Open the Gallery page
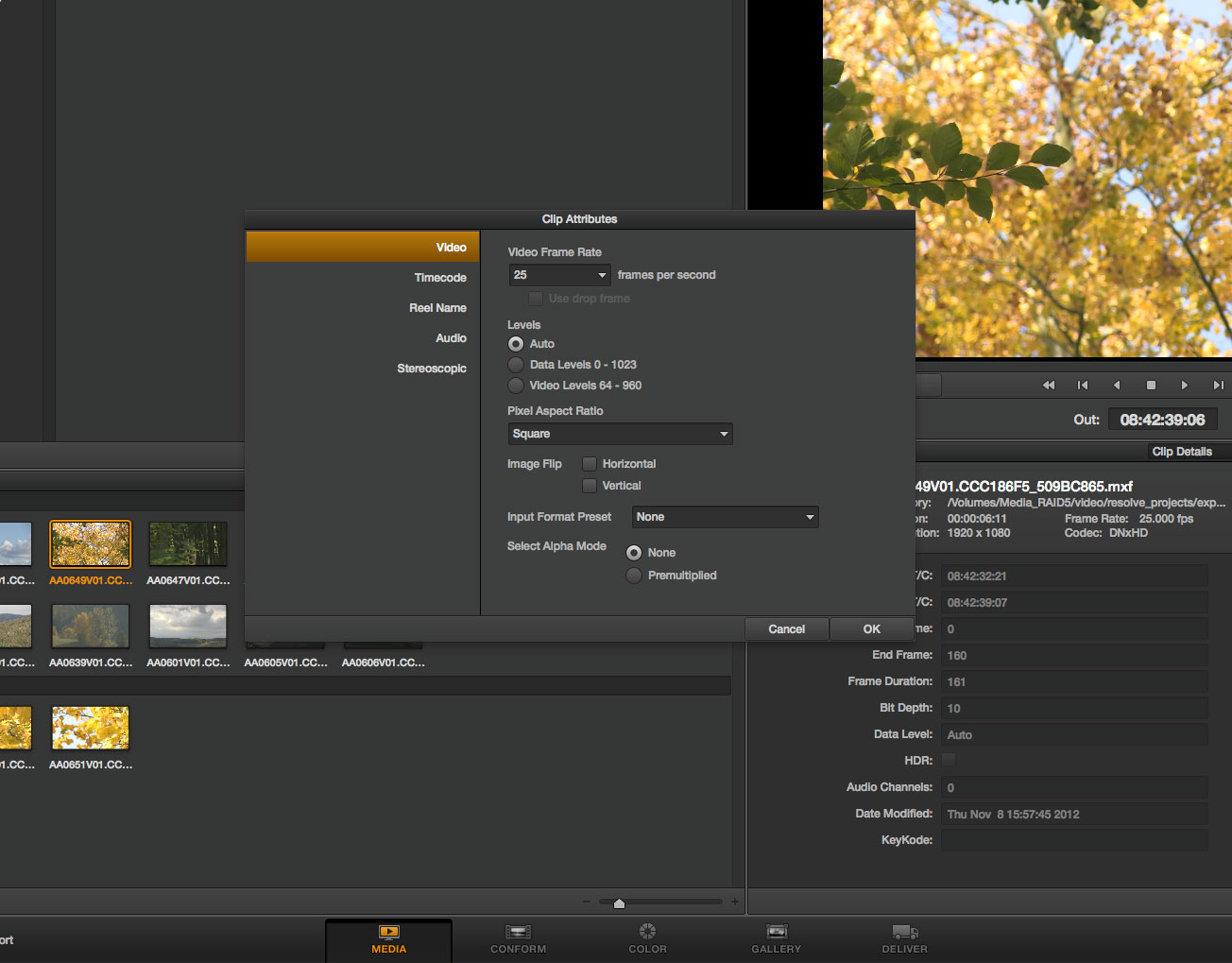 point(776,938)
